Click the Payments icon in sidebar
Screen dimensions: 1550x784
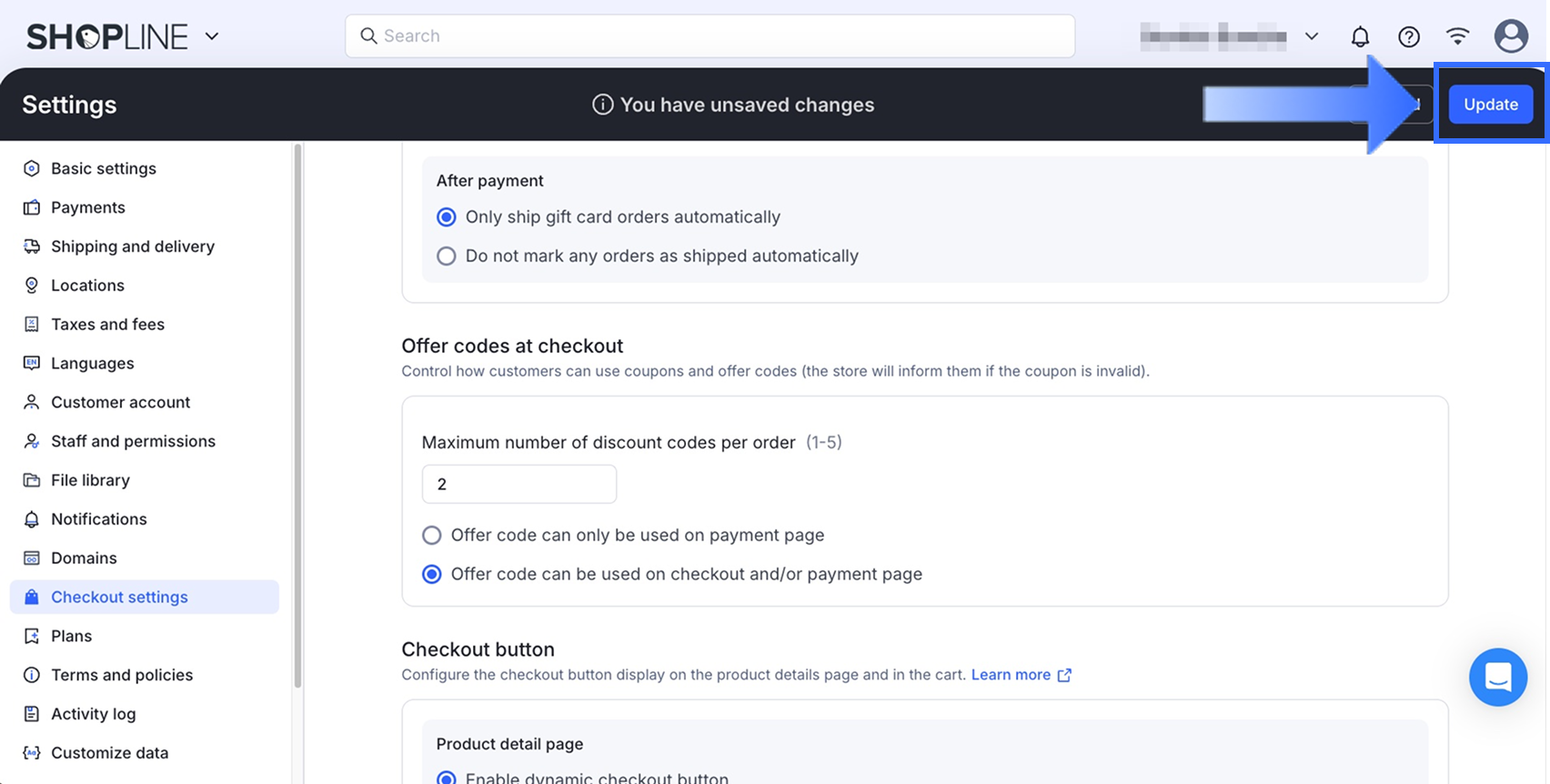pos(32,207)
